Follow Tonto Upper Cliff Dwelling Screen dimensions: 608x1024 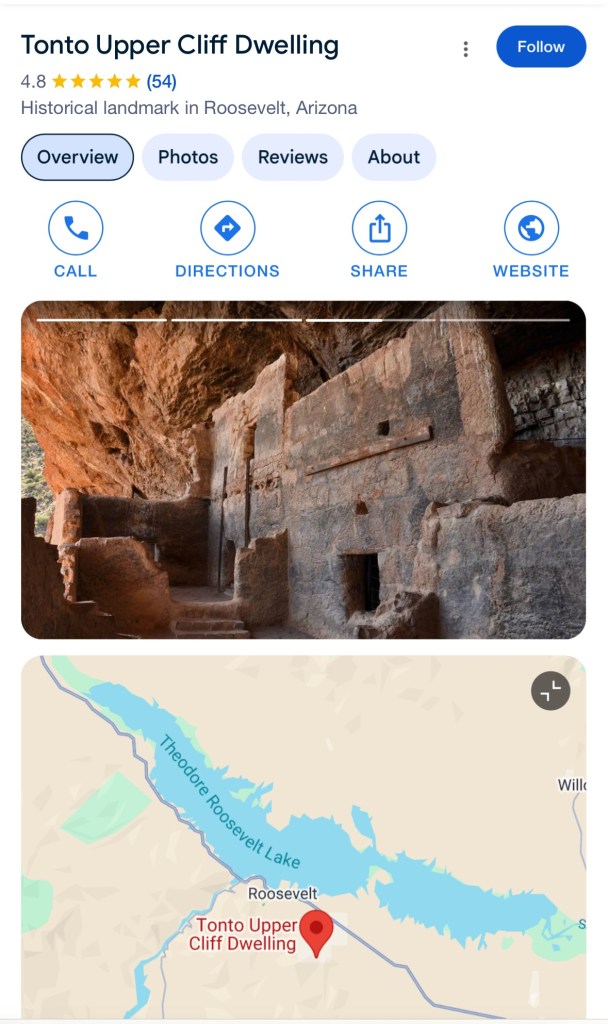click(541, 46)
